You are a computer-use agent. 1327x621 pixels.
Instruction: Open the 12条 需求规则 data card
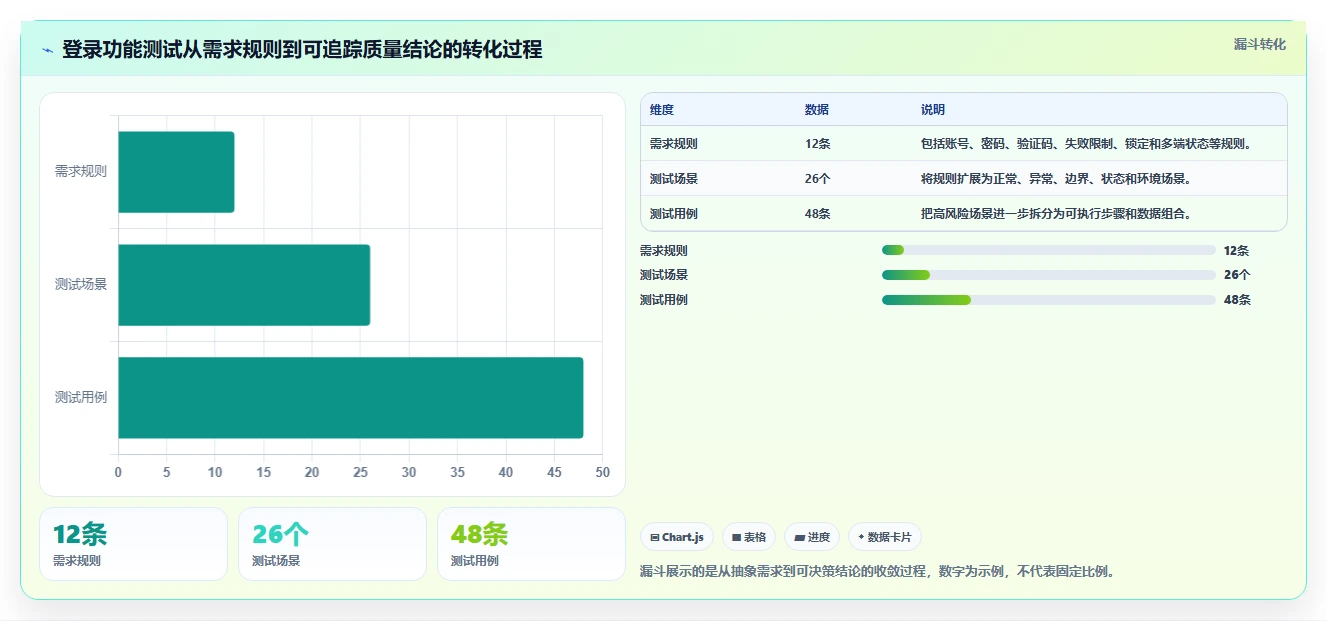click(x=134, y=544)
